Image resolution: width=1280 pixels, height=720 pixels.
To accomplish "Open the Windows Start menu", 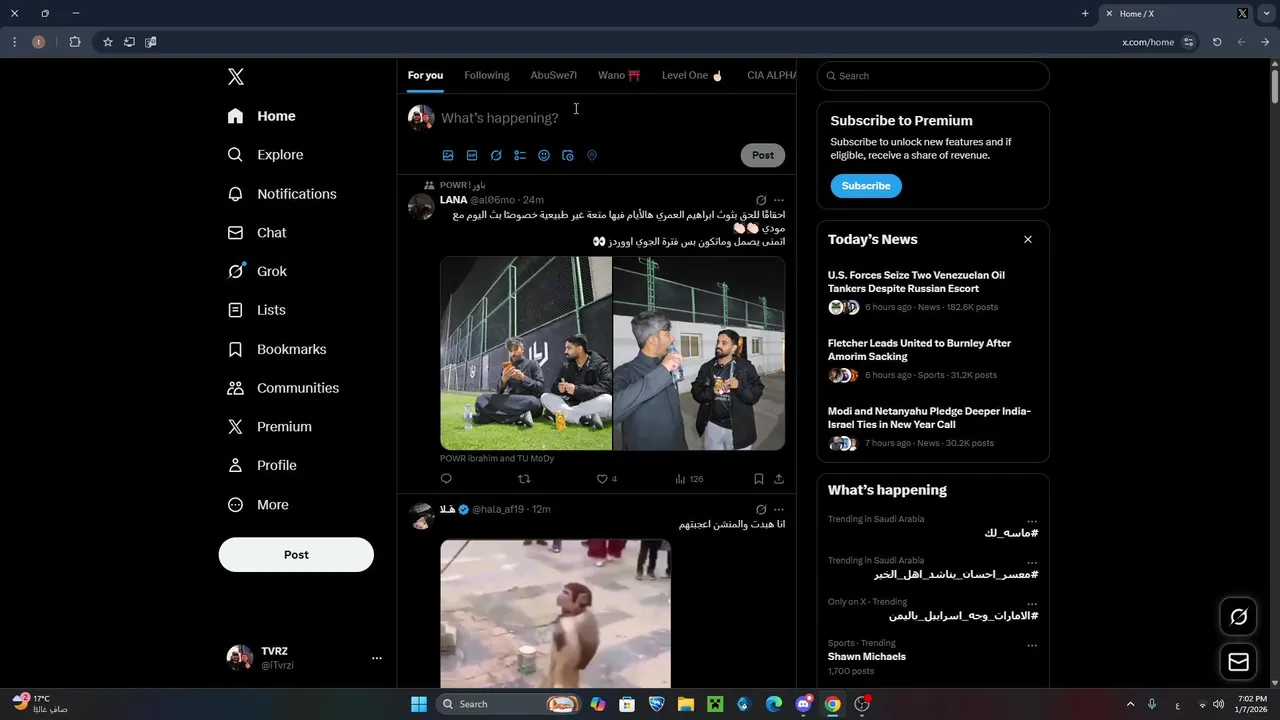I will [419, 704].
